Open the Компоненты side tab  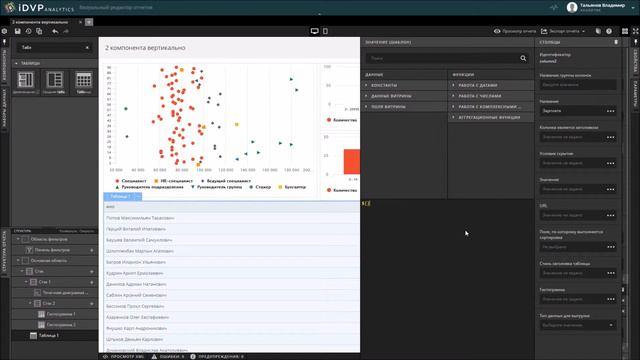(x=4, y=64)
